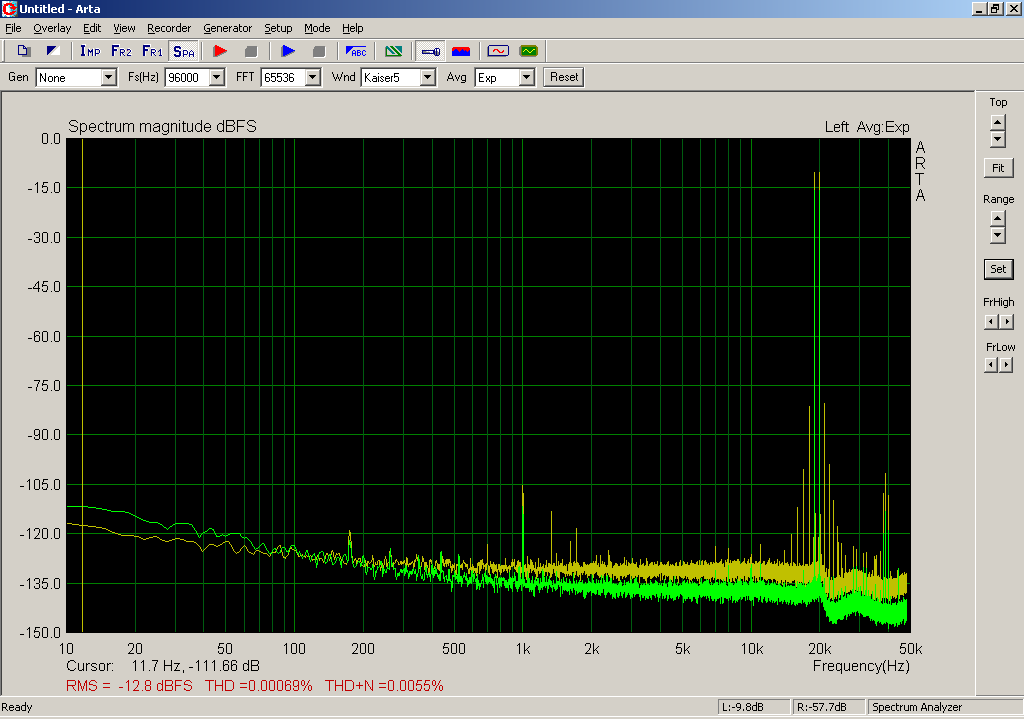
Task: Click the Fit button
Action: pyautogui.click(x=998, y=168)
